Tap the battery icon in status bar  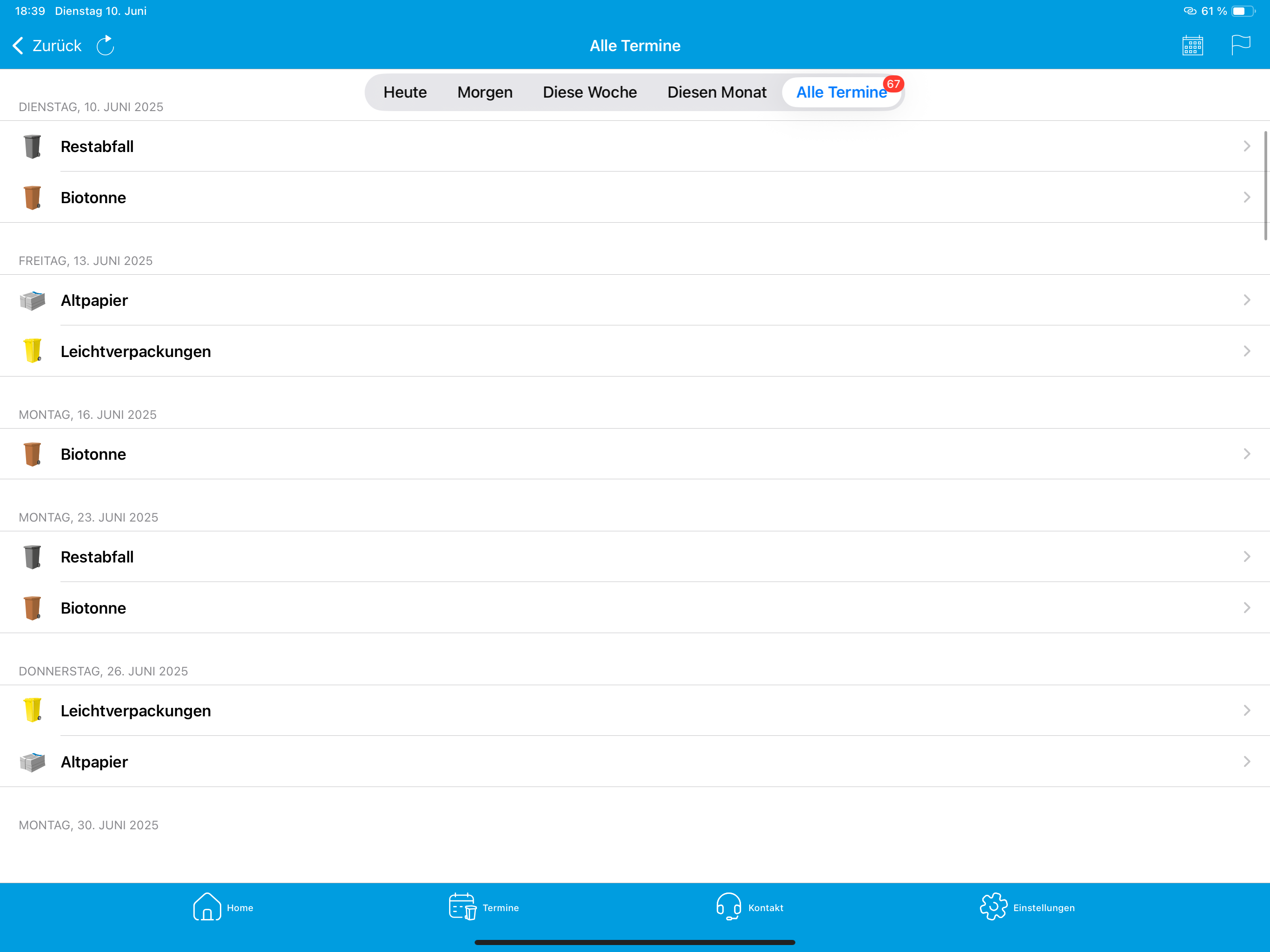(x=1243, y=11)
